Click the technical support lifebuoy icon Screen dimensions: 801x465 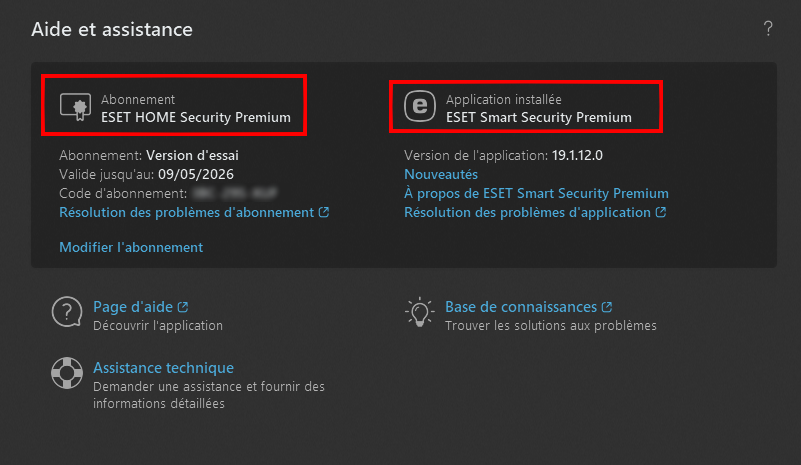click(x=66, y=373)
